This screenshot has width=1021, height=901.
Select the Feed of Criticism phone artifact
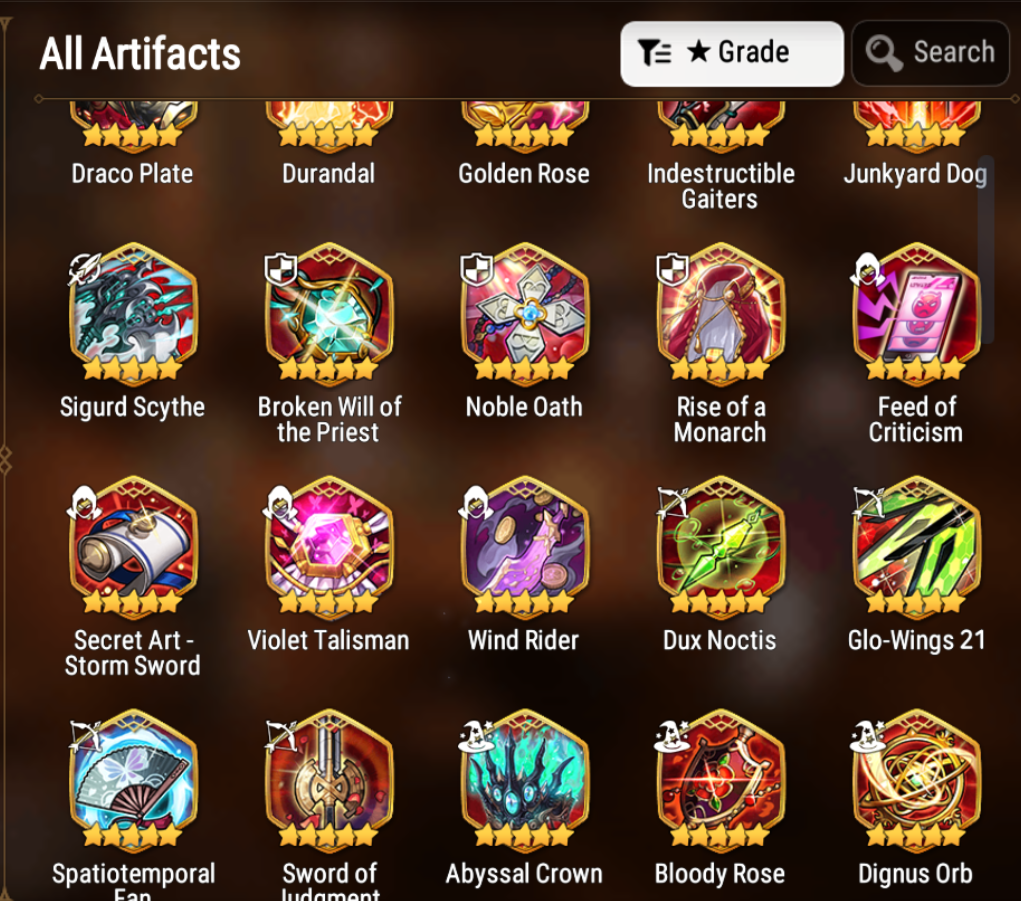click(917, 311)
